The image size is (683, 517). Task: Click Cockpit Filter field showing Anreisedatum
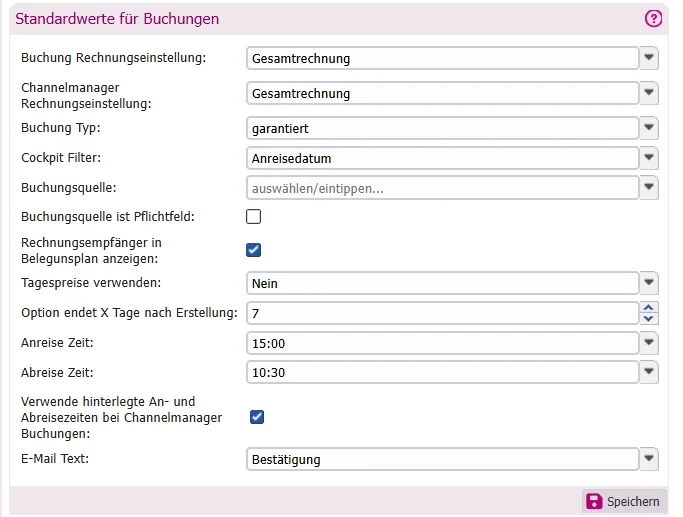(x=443, y=158)
